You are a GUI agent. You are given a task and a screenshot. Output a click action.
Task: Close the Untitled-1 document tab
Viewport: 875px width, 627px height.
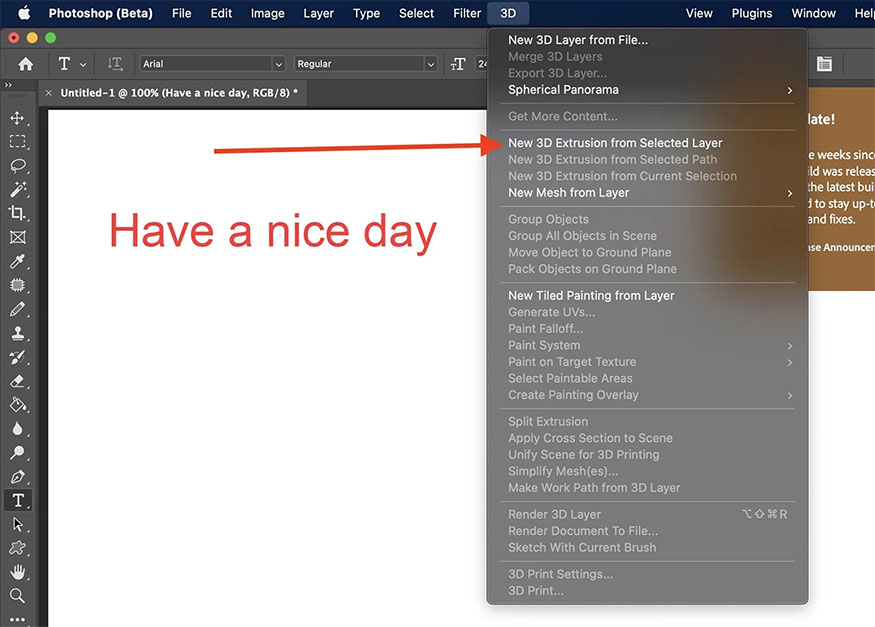[49, 93]
